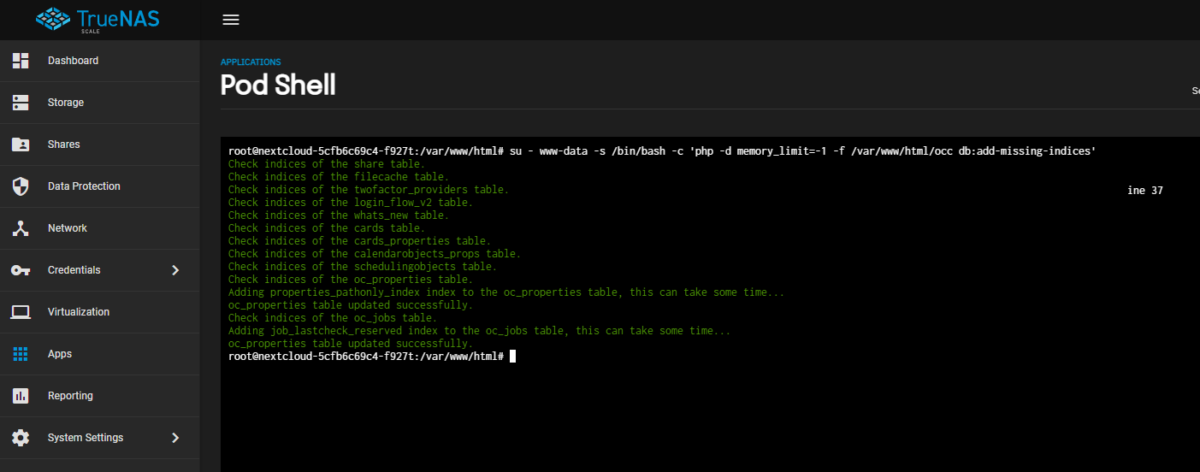Click the Apps grid icon

20,354
